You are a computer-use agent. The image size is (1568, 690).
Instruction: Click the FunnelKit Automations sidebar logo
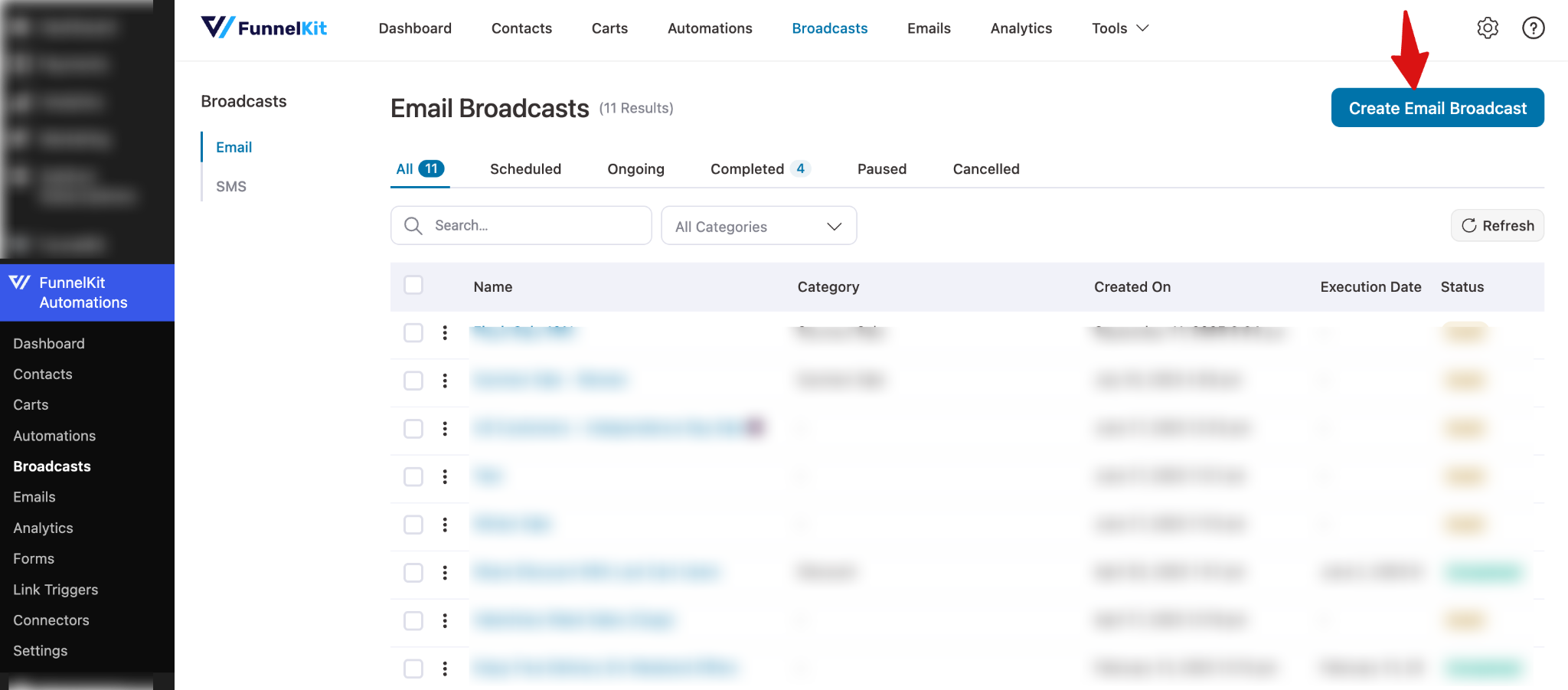(x=87, y=293)
